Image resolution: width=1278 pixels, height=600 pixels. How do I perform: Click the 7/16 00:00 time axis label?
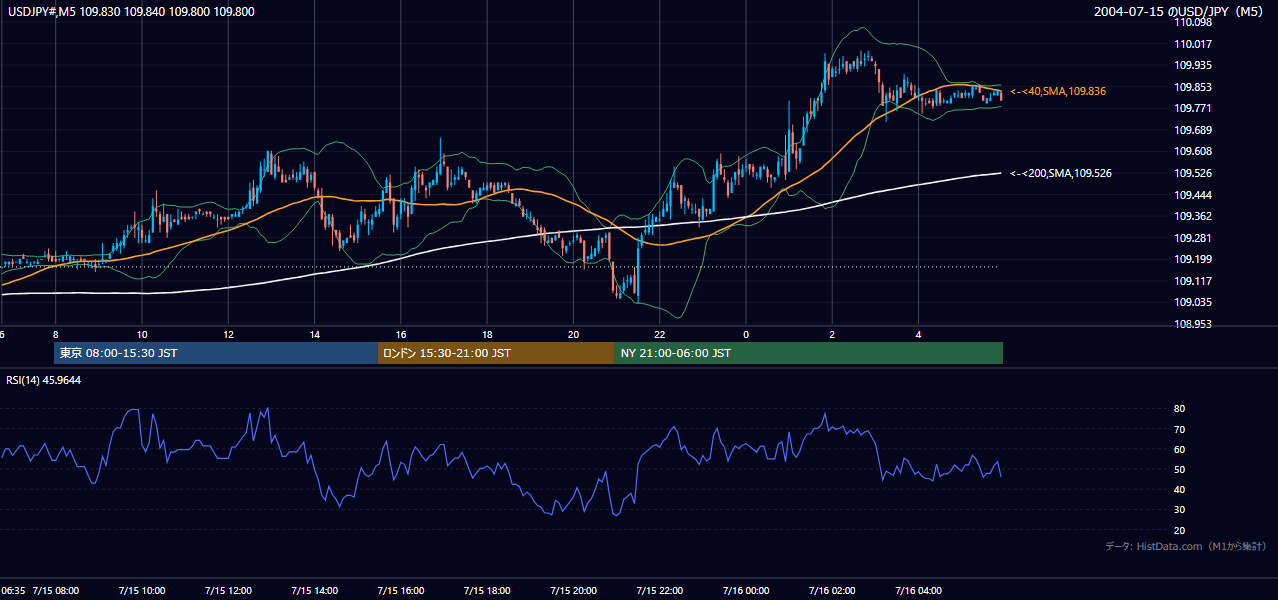(746, 590)
